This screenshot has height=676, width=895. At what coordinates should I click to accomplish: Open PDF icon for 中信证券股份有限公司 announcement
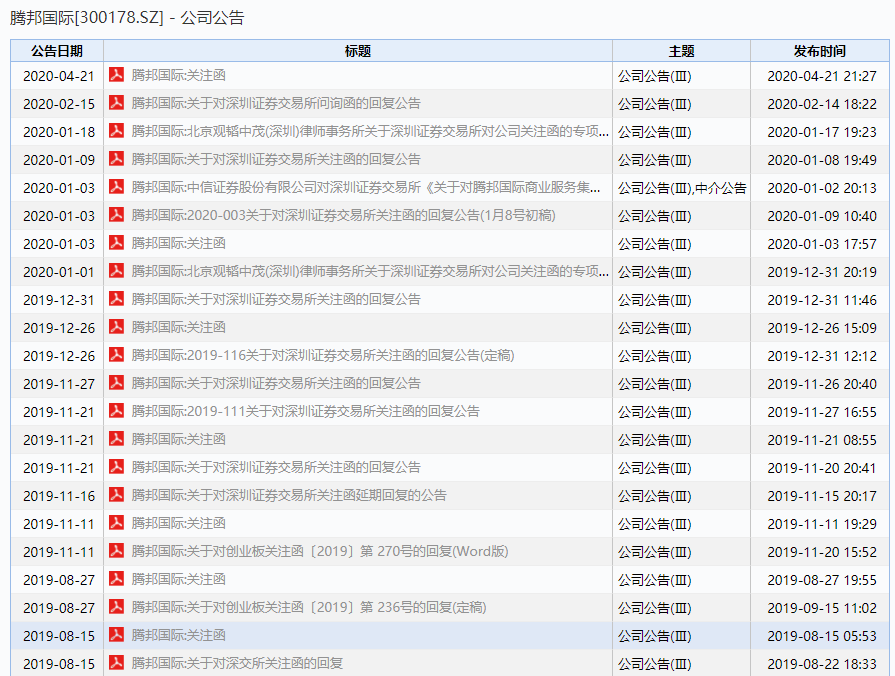116,187
